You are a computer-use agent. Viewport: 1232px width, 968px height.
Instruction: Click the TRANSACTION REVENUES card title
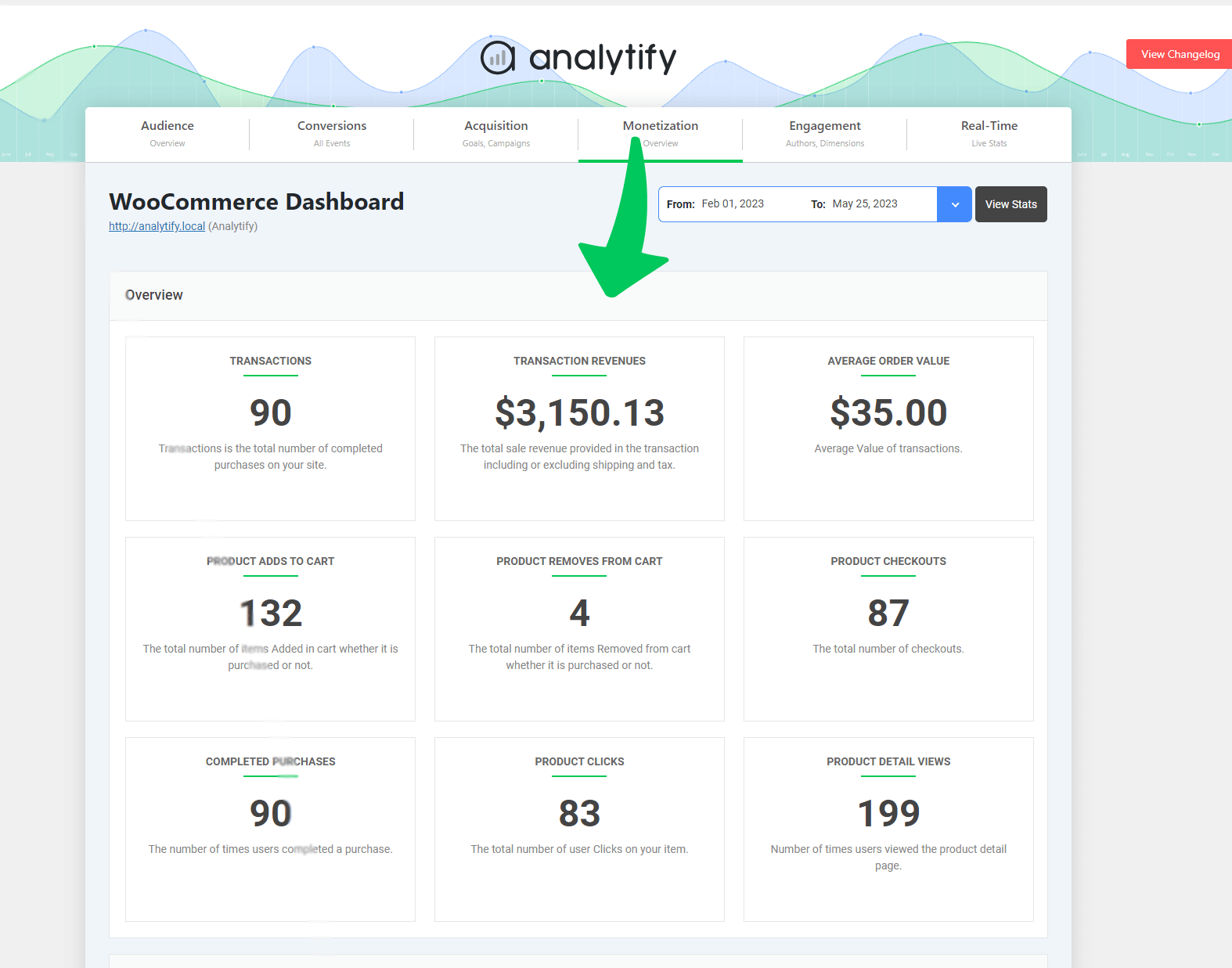580,361
